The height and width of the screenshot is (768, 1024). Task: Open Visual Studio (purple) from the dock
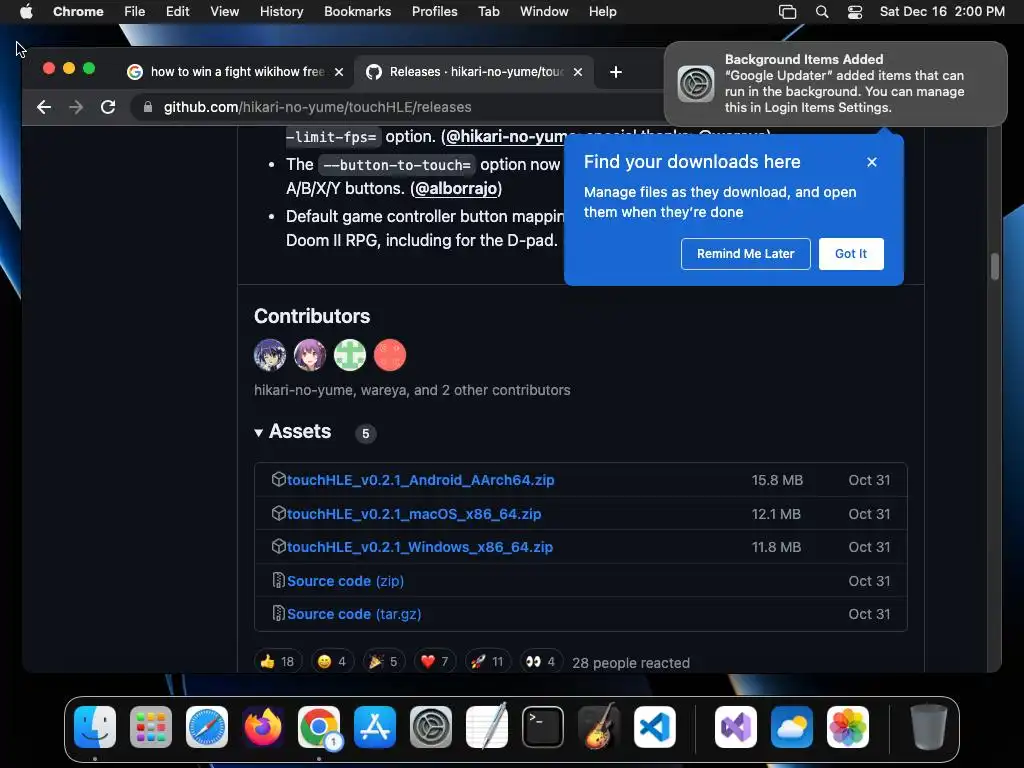736,727
